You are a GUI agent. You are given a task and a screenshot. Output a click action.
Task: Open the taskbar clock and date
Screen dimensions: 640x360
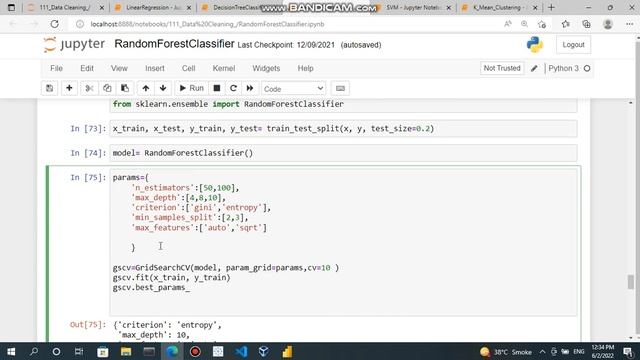(602, 351)
